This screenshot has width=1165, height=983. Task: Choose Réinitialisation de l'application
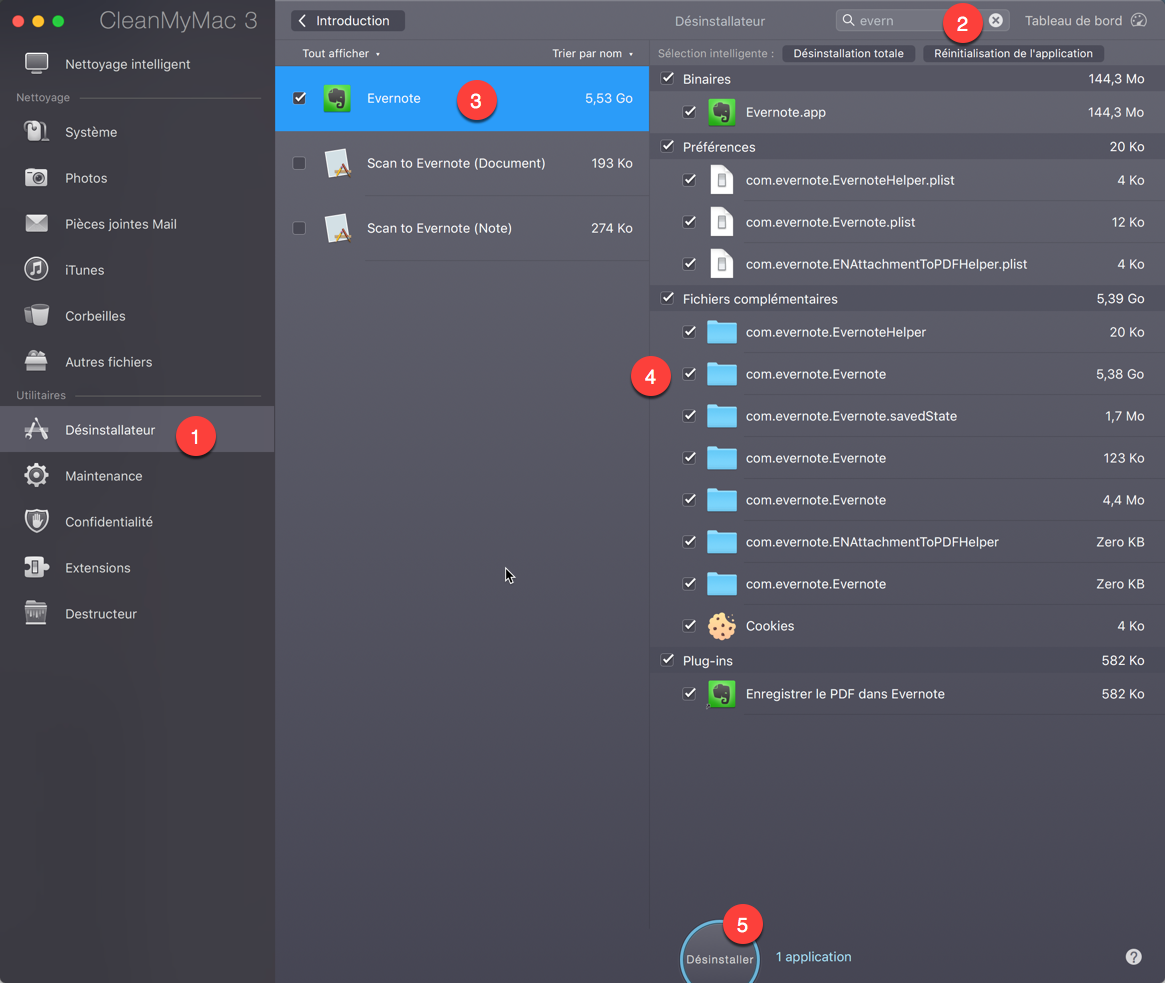(x=1013, y=53)
